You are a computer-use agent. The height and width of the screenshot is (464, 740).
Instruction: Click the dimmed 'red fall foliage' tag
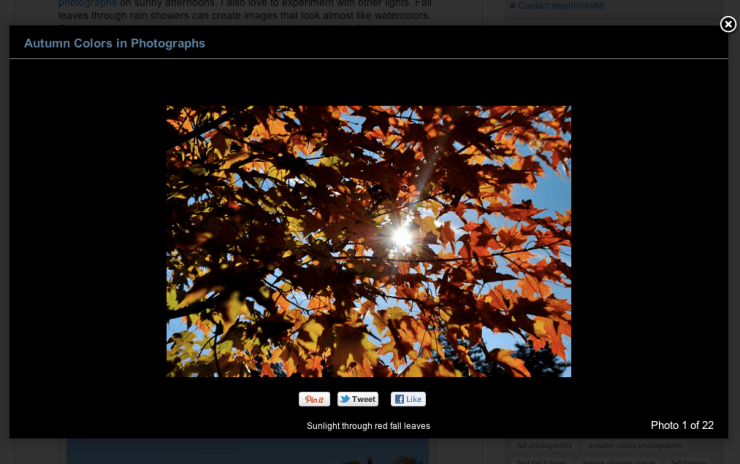543,460
